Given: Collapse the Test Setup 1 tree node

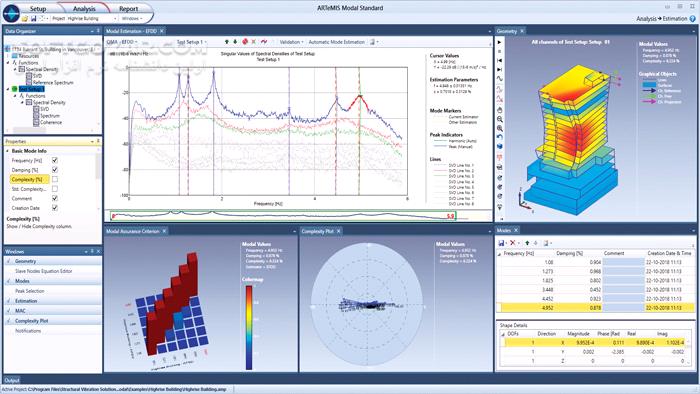Looking at the screenshot, I should tap(8, 89).
